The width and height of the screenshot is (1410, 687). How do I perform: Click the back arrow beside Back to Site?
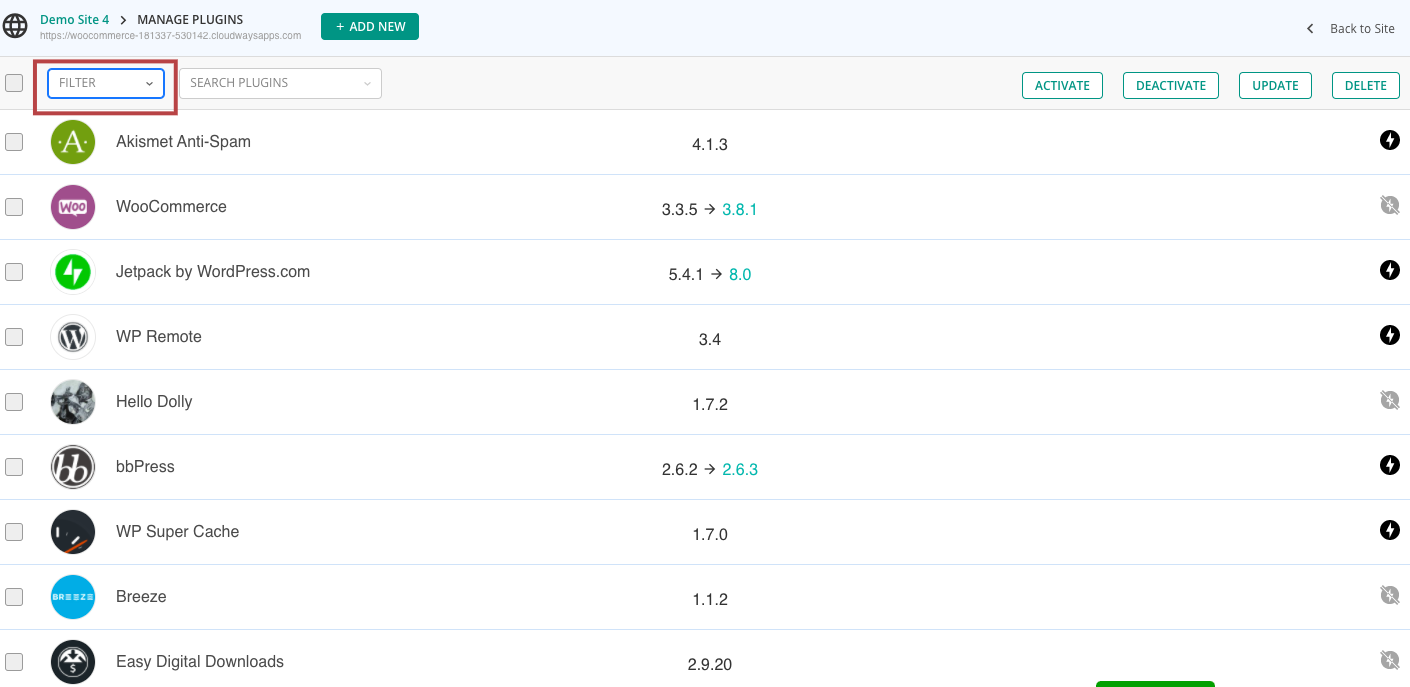[1310, 29]
